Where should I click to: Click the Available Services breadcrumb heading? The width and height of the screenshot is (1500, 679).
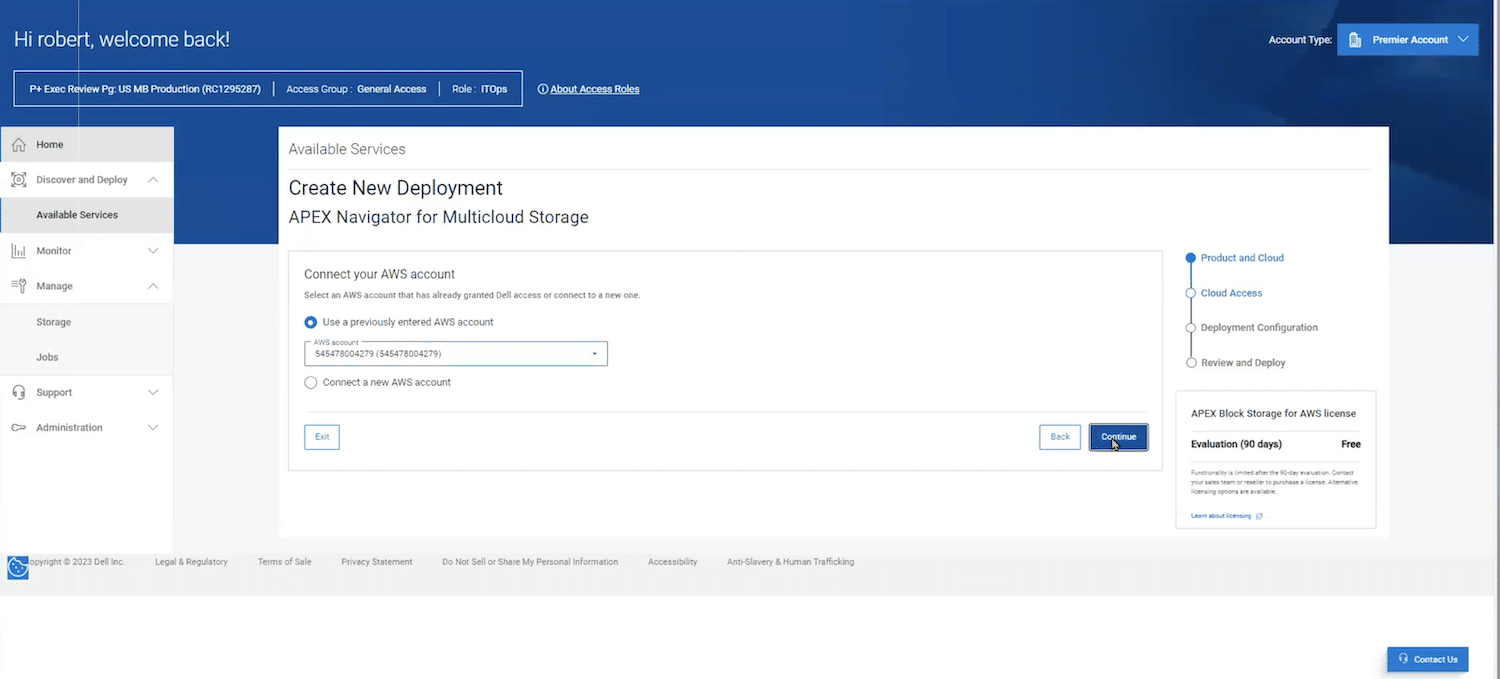[347, 149]
